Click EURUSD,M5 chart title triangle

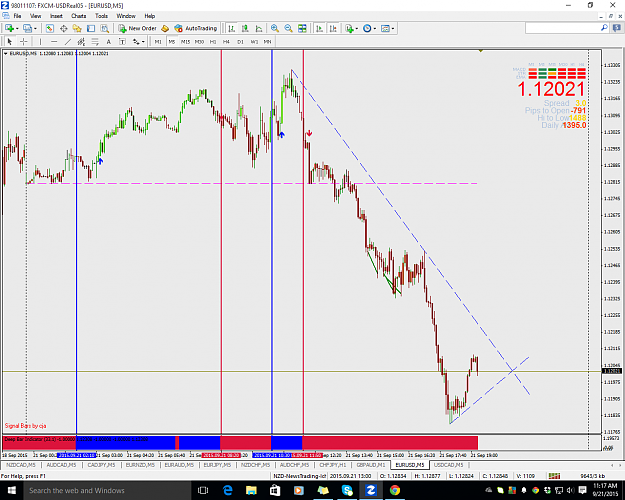click(x=6, y=53)
